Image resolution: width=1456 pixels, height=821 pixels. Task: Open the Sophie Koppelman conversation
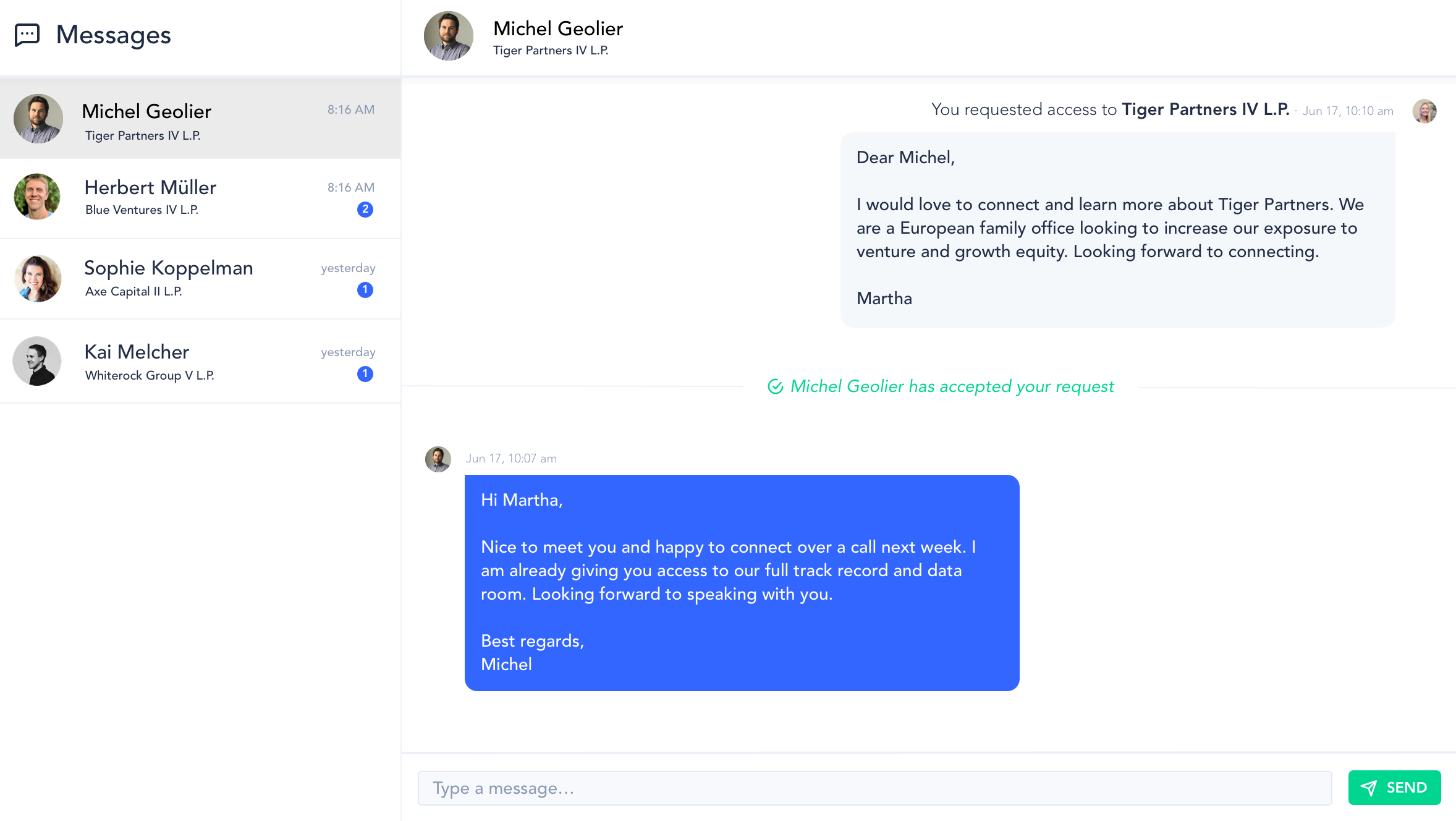click(x=200, y=279)
